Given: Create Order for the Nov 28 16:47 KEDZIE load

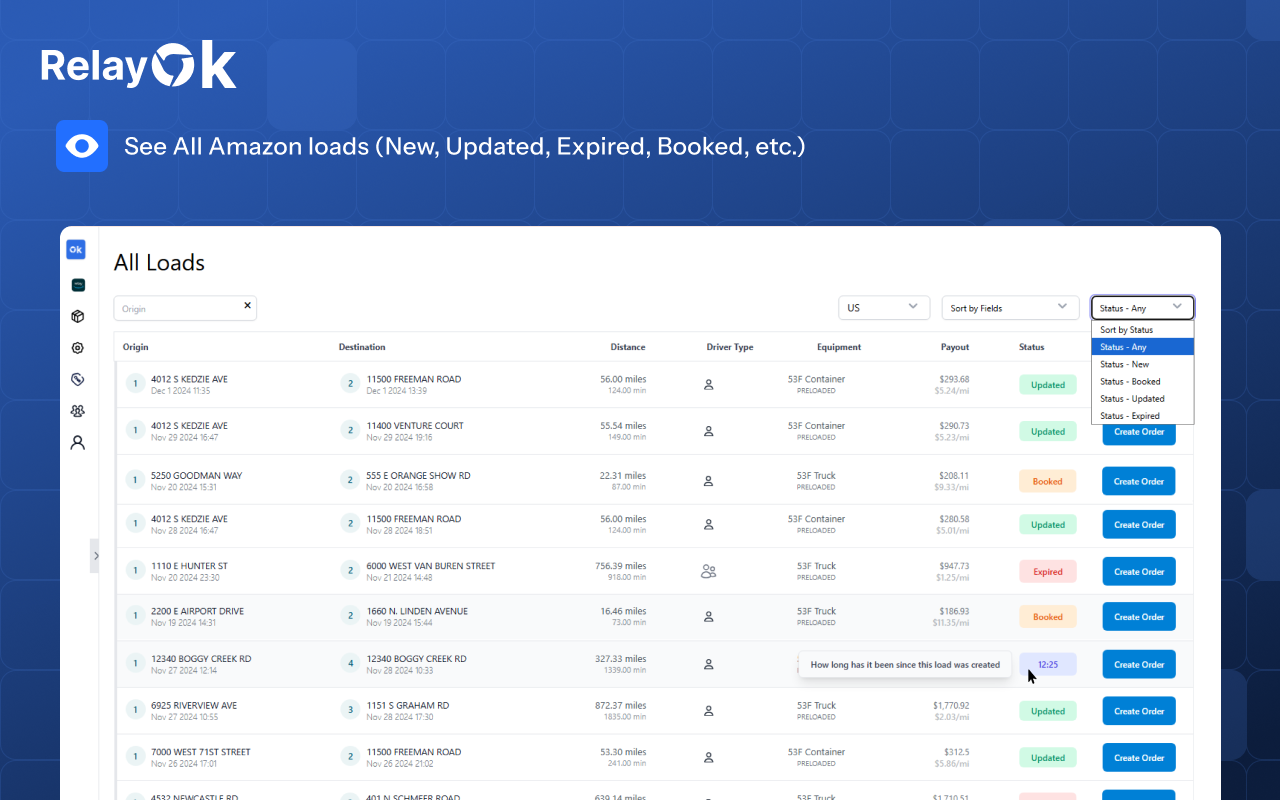Looking at the screenshot, I should [x=1139, y=524].
